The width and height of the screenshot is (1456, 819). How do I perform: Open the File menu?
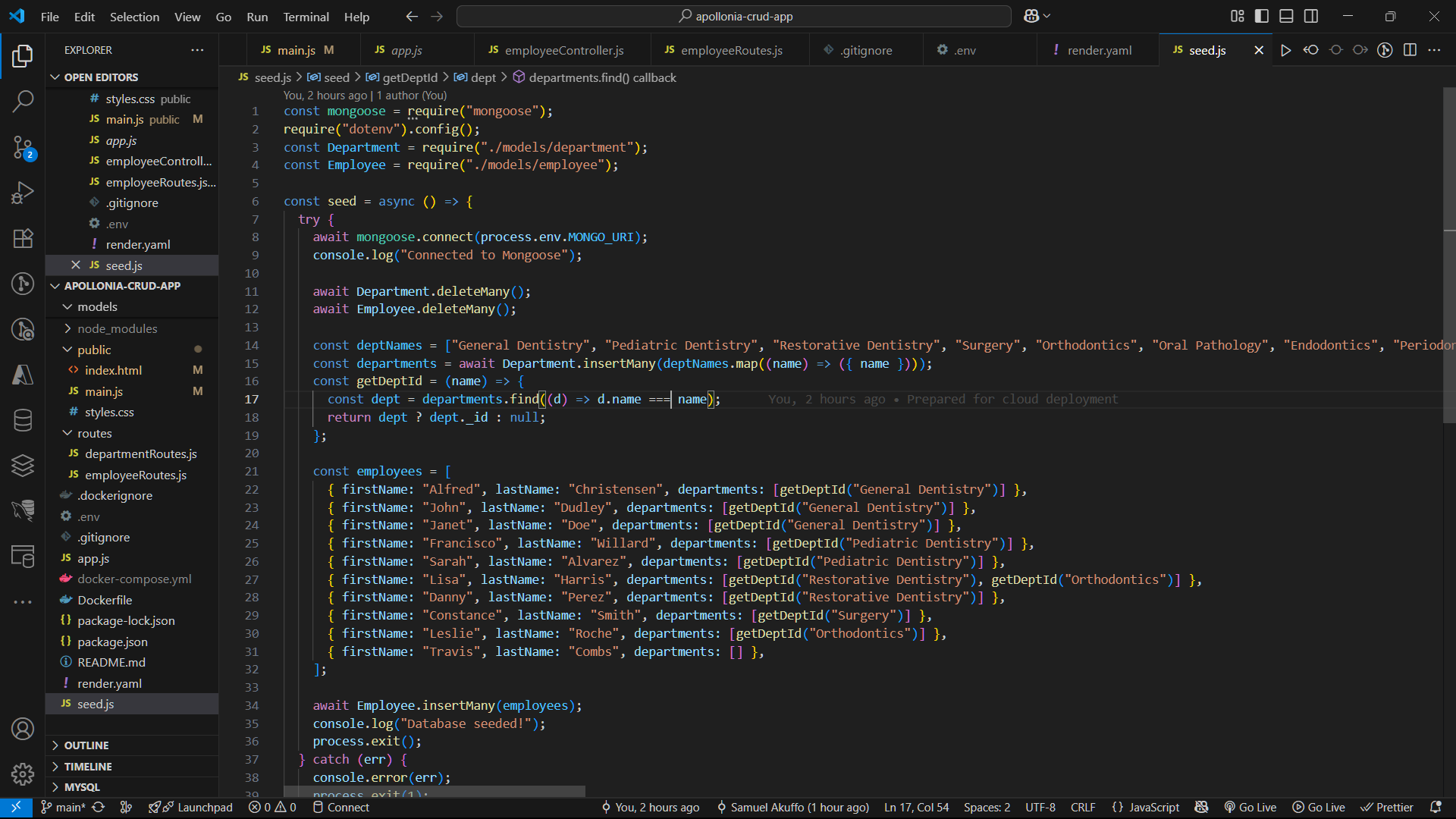50,17
